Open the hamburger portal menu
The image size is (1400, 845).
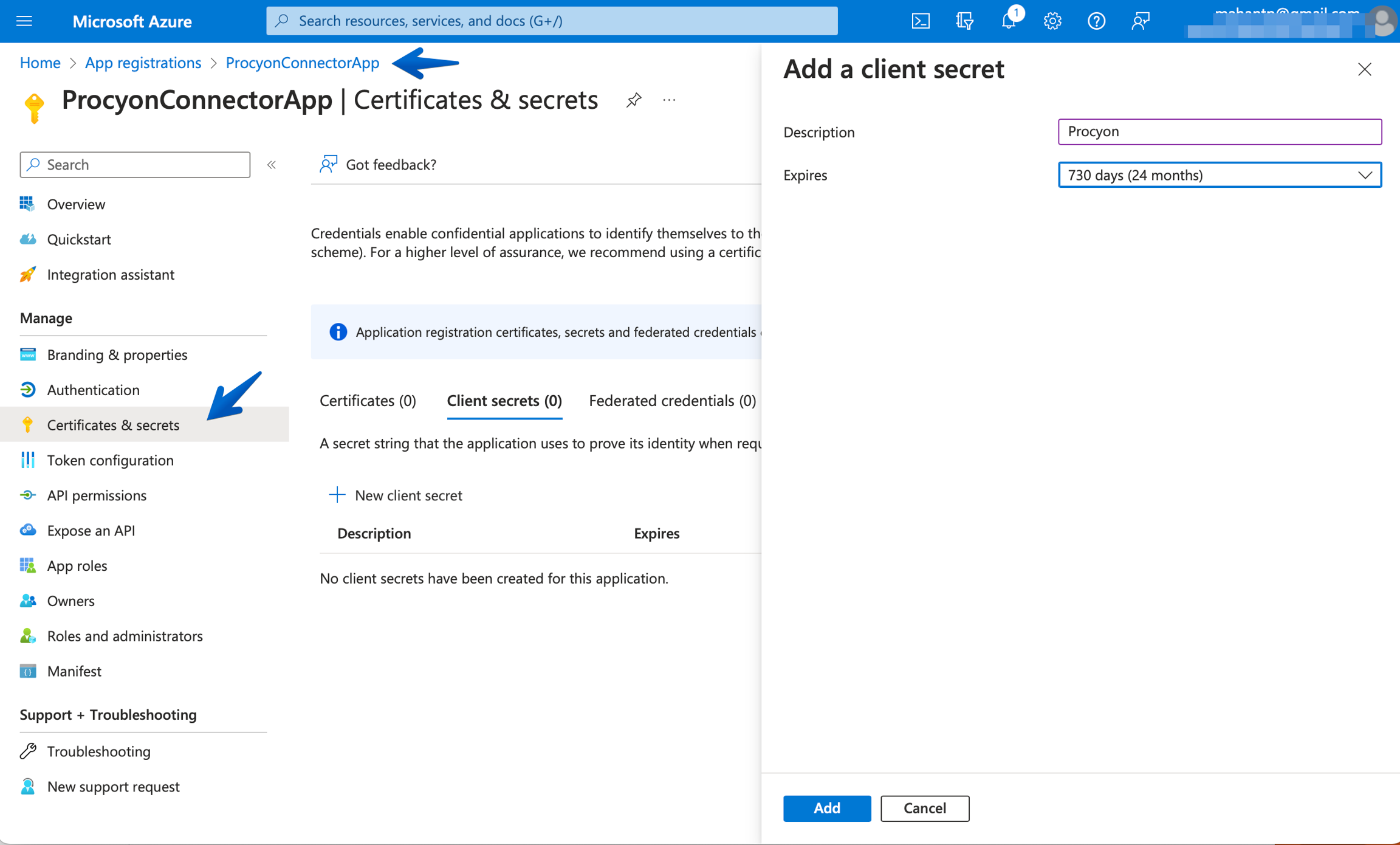(x=24, y=21)
